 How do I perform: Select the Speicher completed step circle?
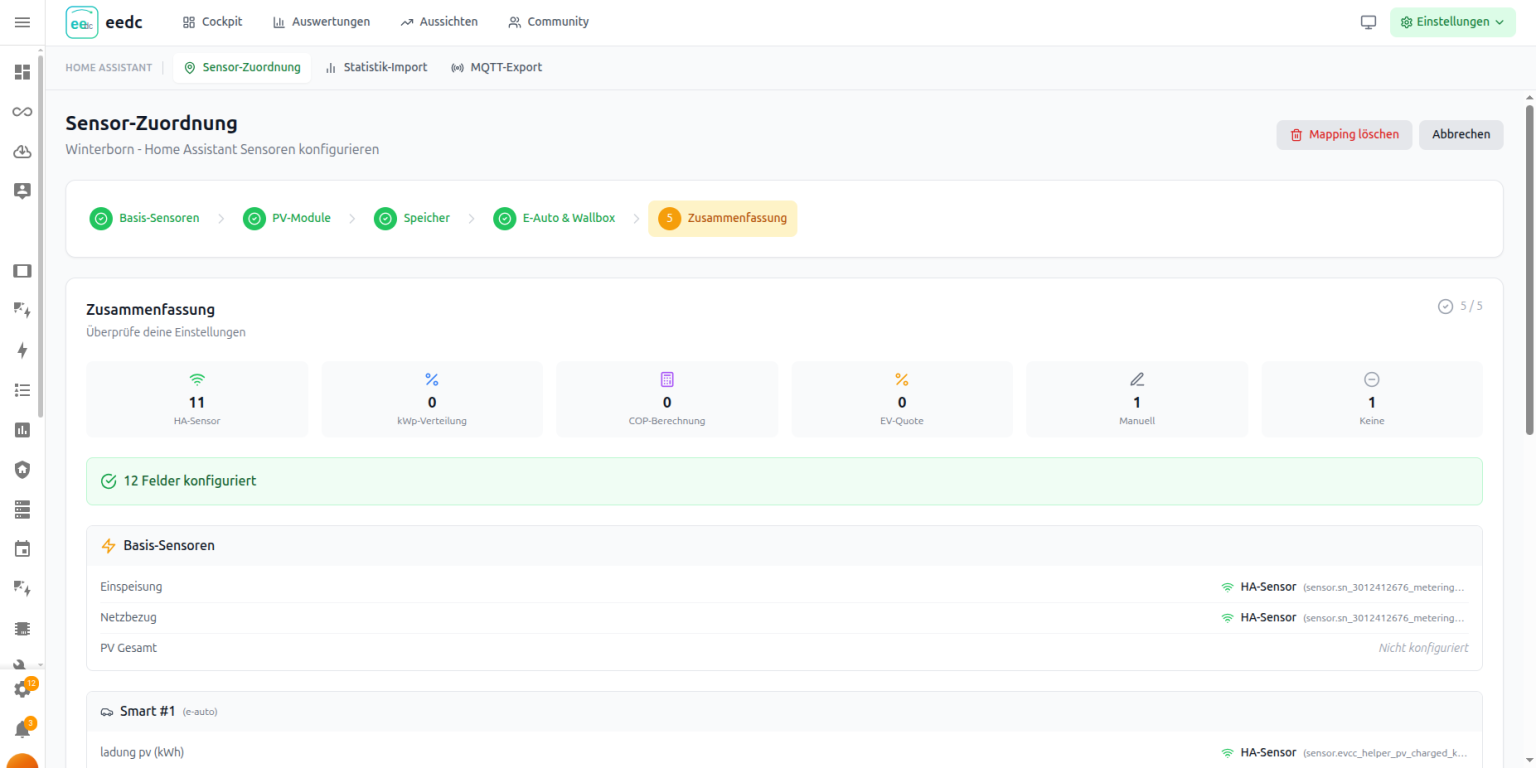click(x=385, y=218)
